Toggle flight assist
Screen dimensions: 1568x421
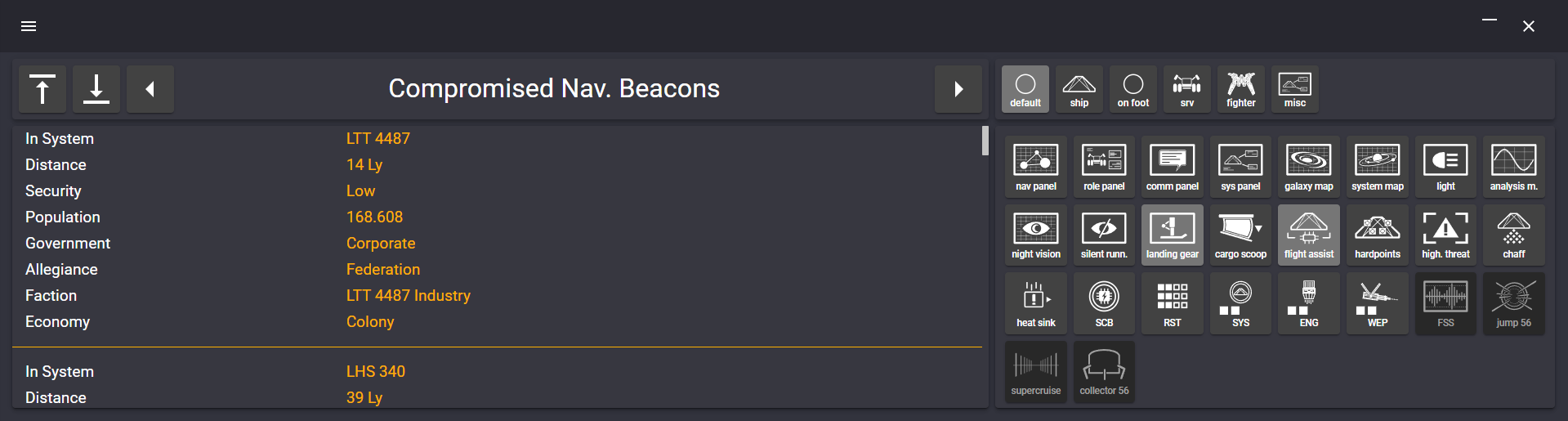pos(1308,235)
